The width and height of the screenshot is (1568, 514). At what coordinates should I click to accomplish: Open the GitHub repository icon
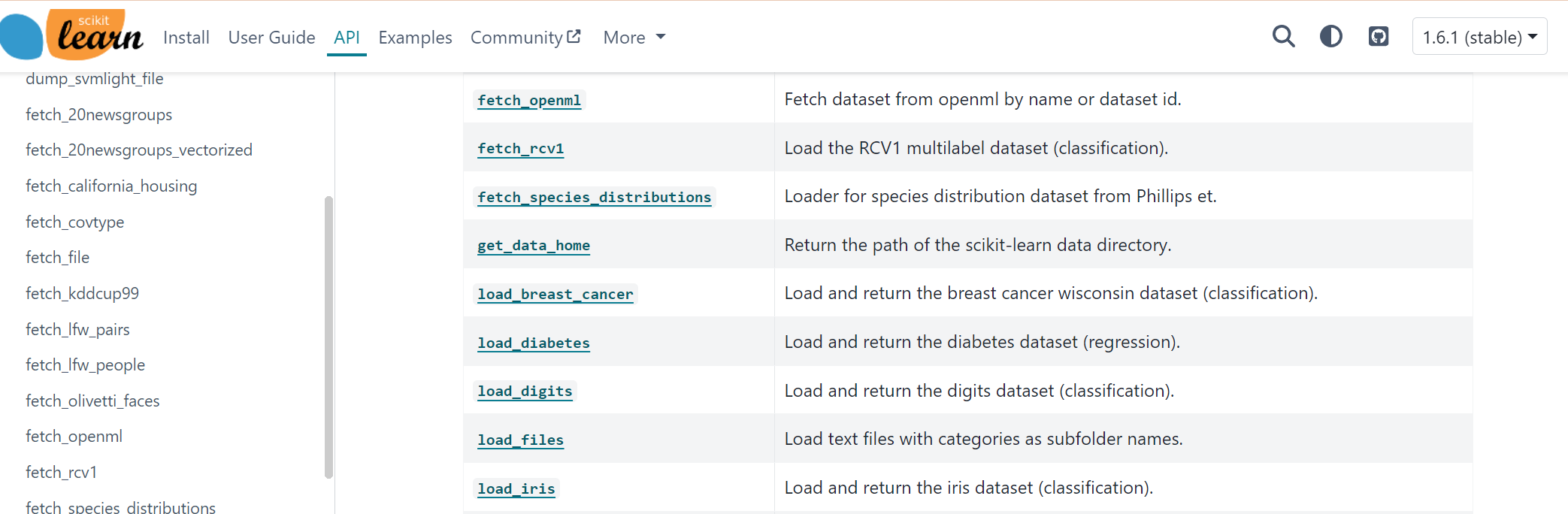click(x=1378, y=37)
